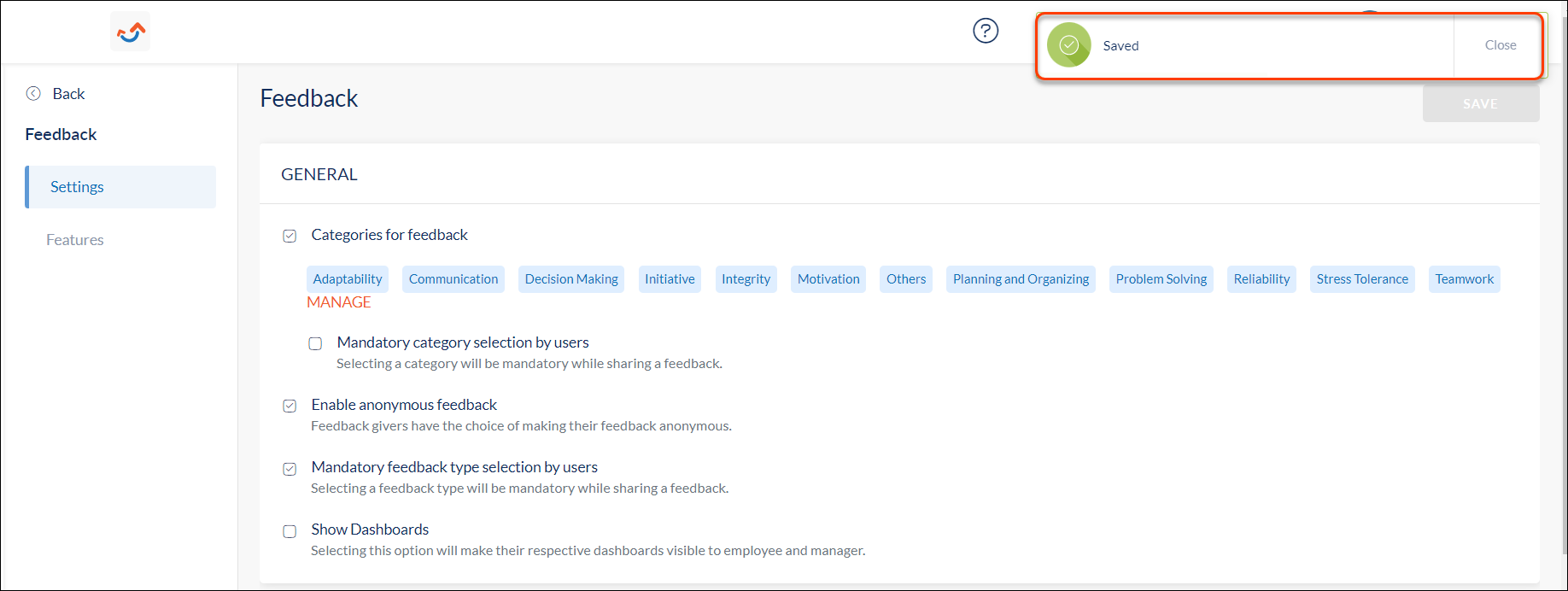Go Back from Feedback settings
This screenshot has width=1568, height=591.
pos(68,94)
